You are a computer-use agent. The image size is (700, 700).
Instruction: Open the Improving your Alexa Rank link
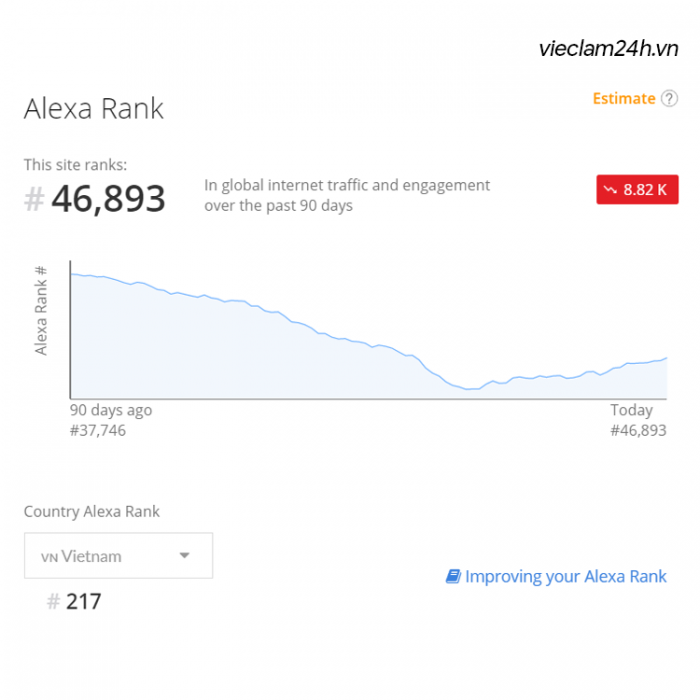[566, 576]
